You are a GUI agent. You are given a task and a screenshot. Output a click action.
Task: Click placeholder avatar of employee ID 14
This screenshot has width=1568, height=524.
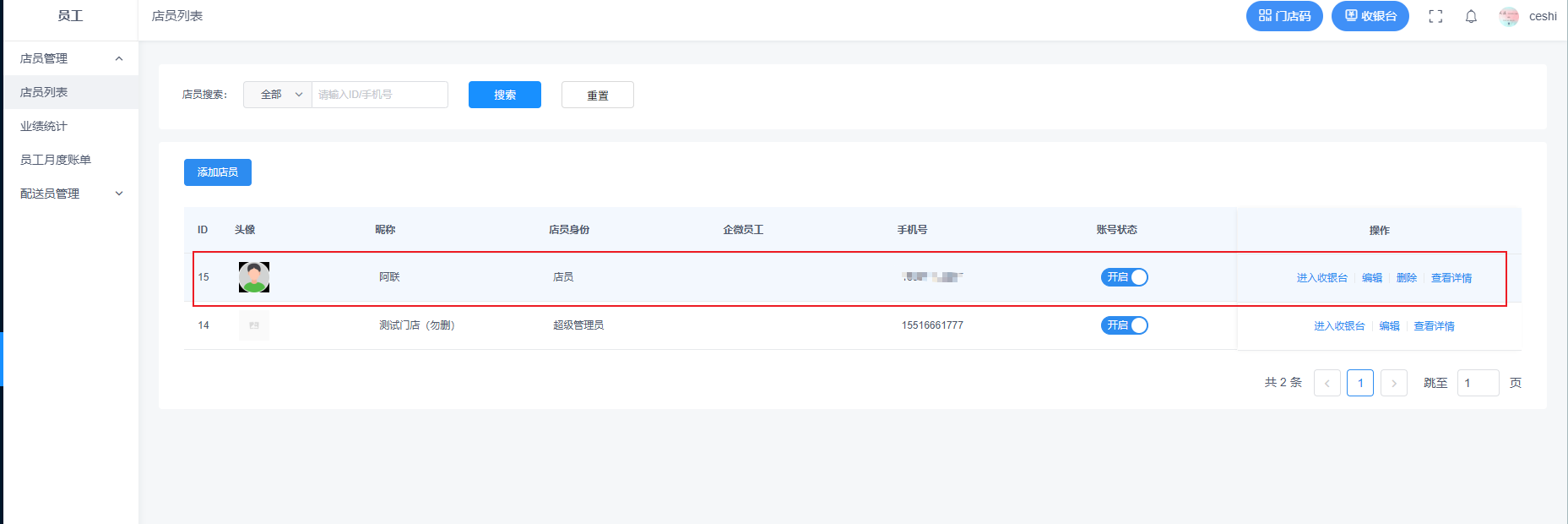point(254,325)
